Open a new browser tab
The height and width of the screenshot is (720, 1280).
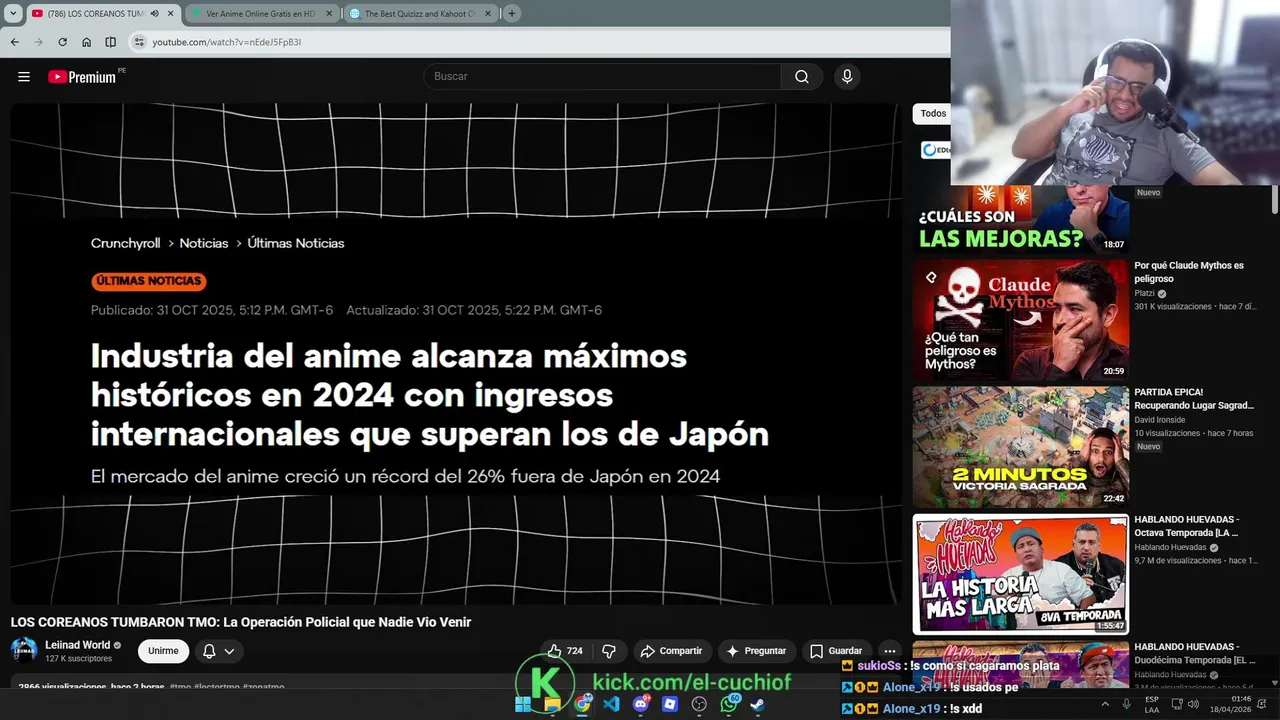(512, 14)
